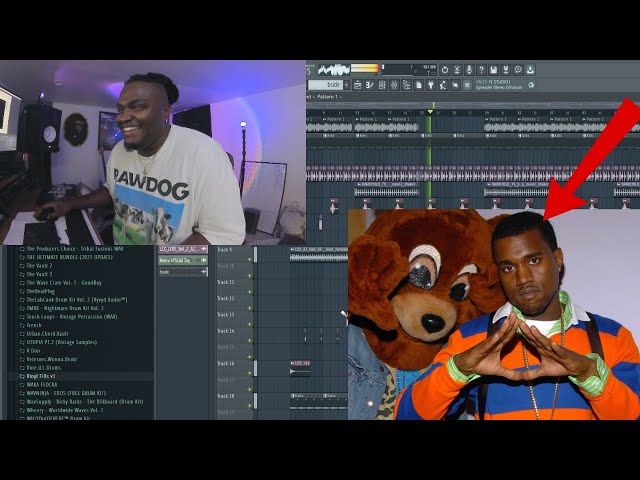Open the Mixer view icon
This screenshot has width=640, height=480.
click(394, 85)
